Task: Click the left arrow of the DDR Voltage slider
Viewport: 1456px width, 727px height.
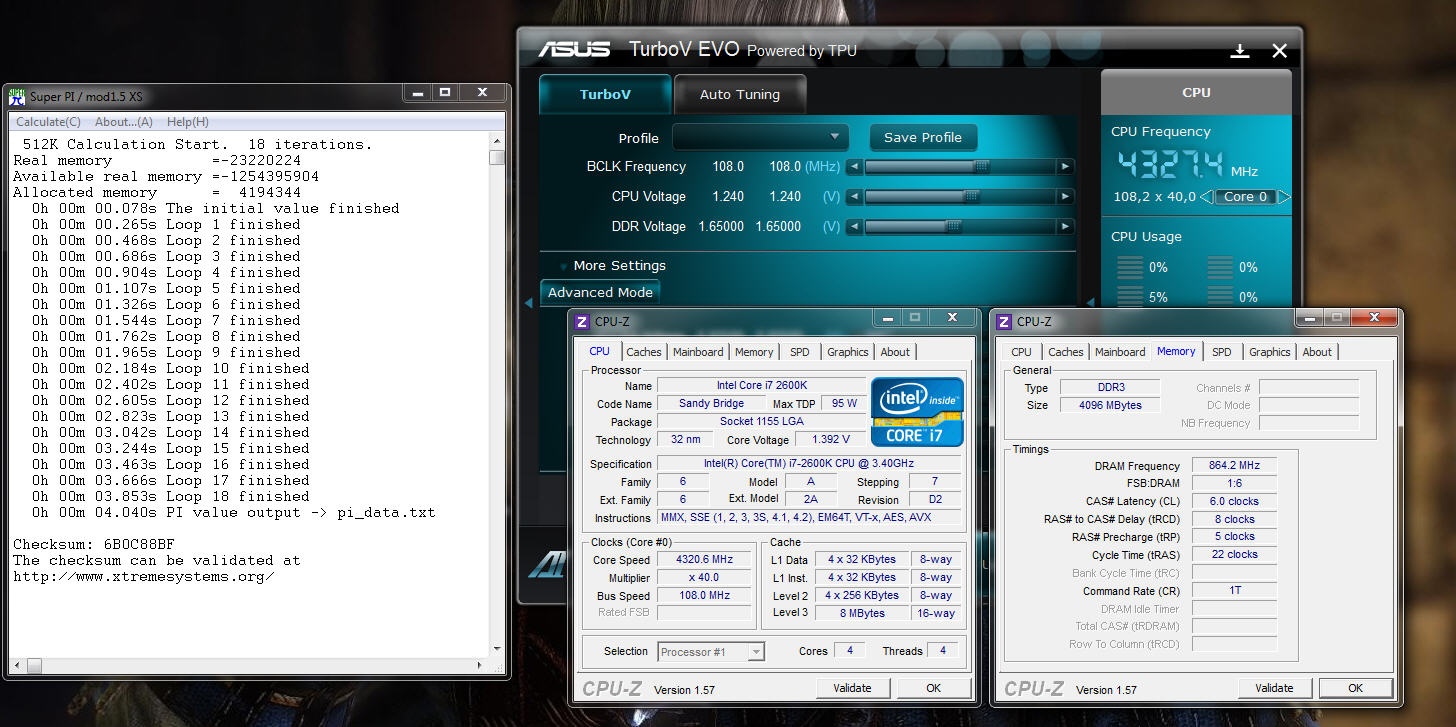Action: pos(854,227)
